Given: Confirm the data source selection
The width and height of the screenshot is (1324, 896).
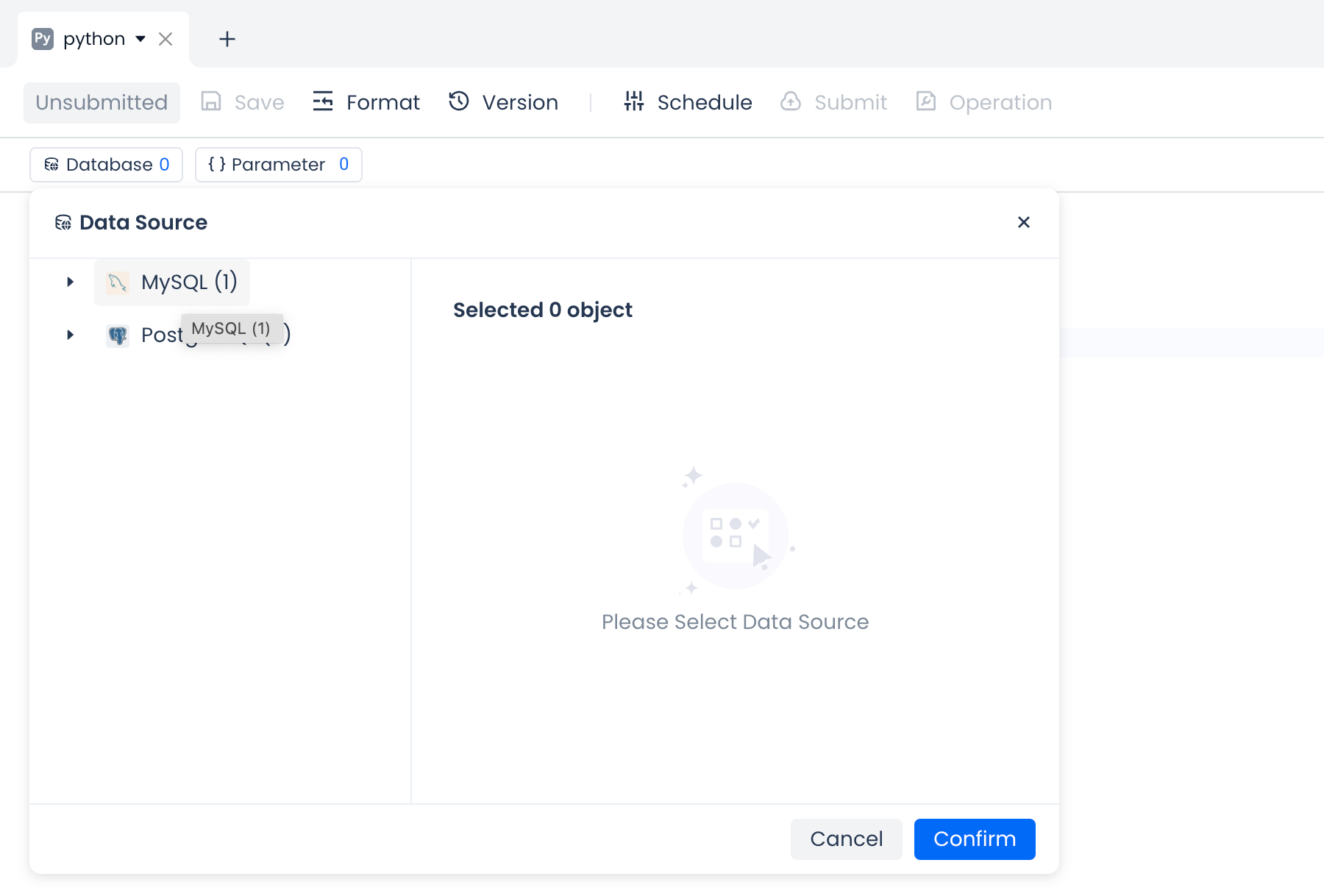Looking at the screenshot, I should click(974, 839).
